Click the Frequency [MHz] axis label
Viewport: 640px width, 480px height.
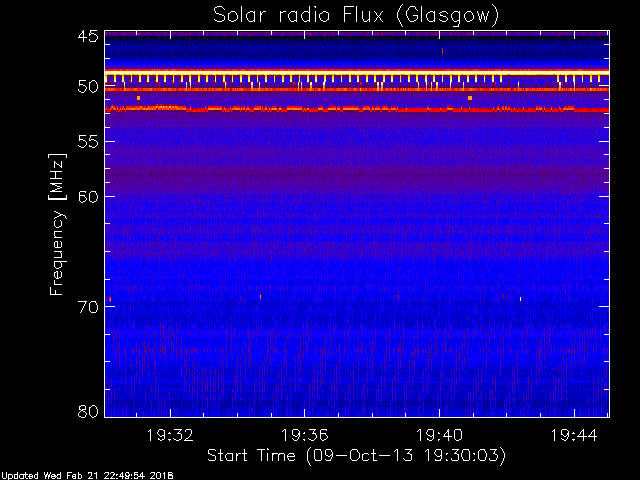coord(57,224)
